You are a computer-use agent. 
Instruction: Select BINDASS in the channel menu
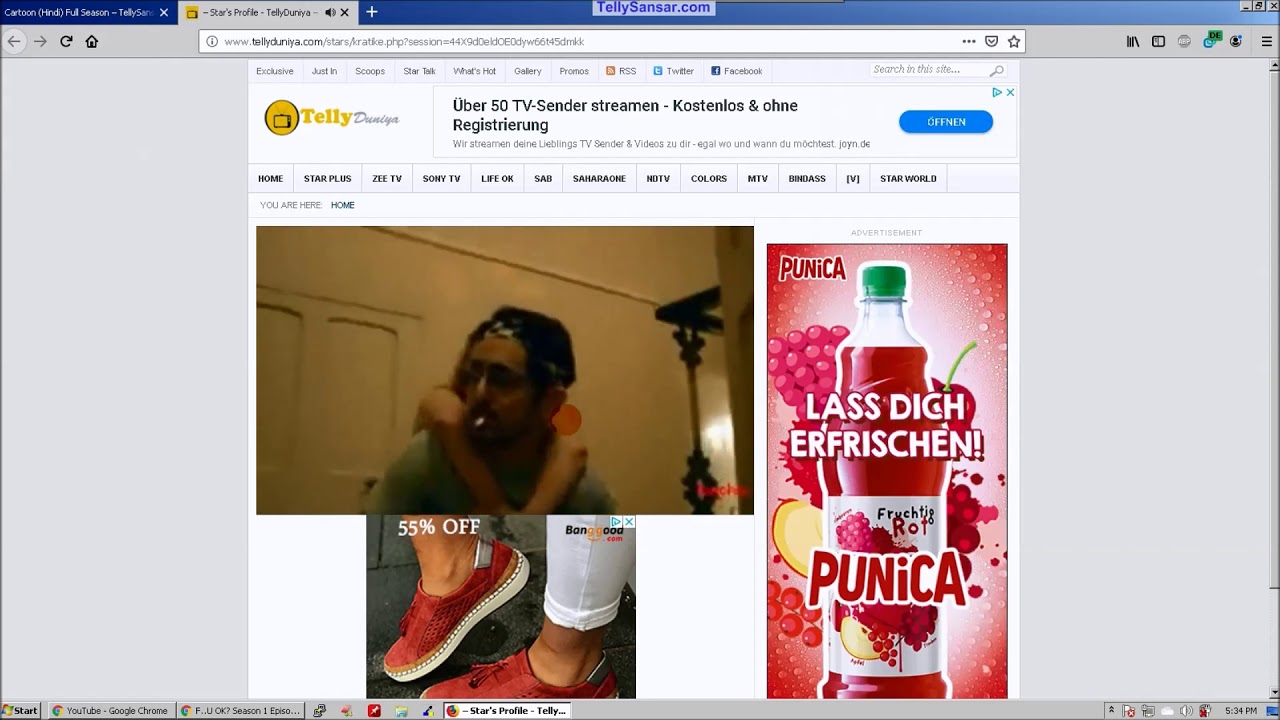coord(807,179)
